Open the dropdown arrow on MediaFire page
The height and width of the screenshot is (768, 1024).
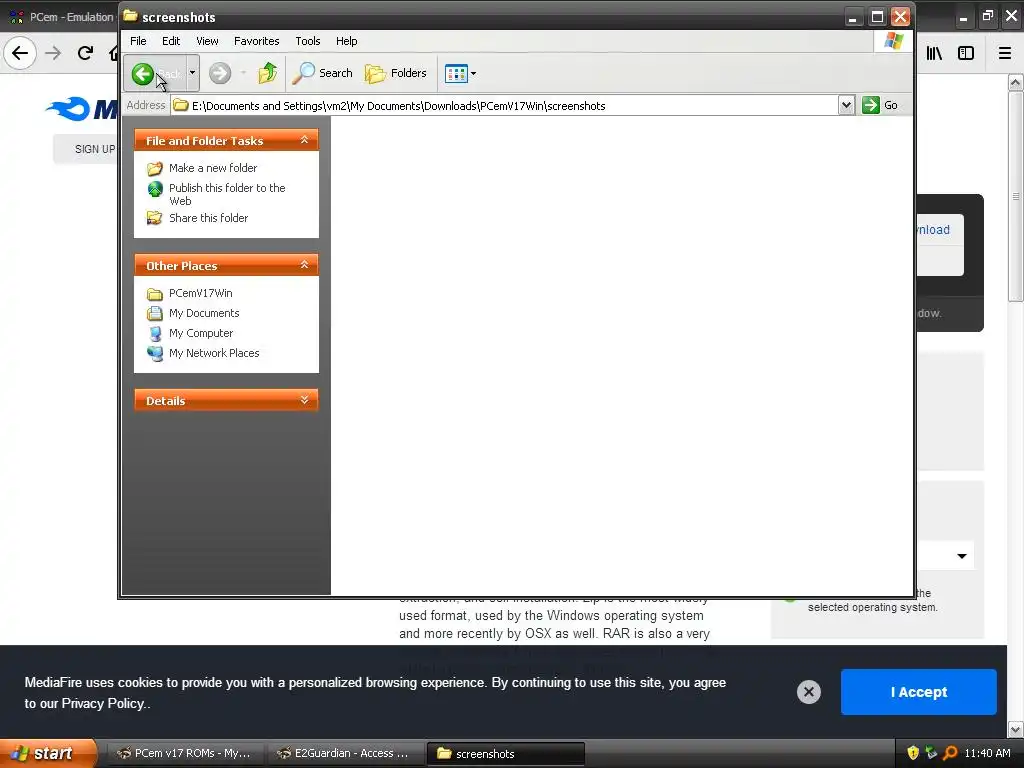pyautogui.click(x=961, y=556)
